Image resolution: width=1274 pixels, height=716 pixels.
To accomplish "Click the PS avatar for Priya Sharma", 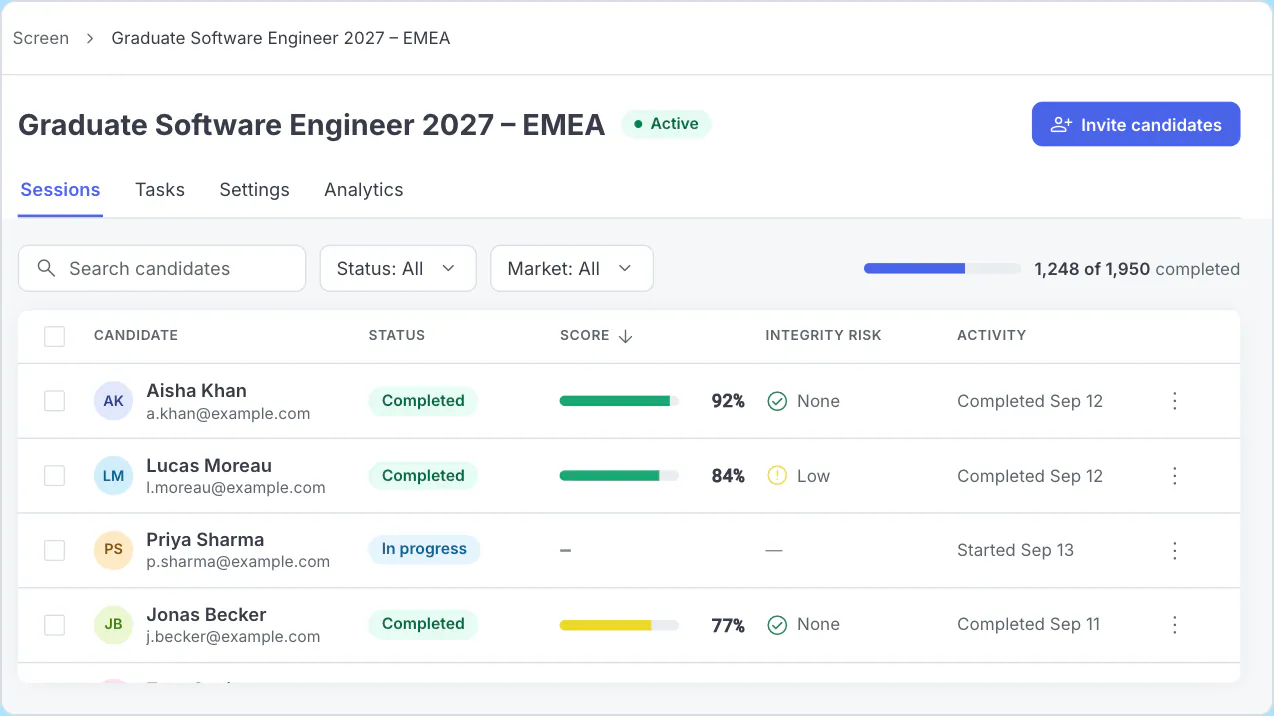I will tap(113, 550).
